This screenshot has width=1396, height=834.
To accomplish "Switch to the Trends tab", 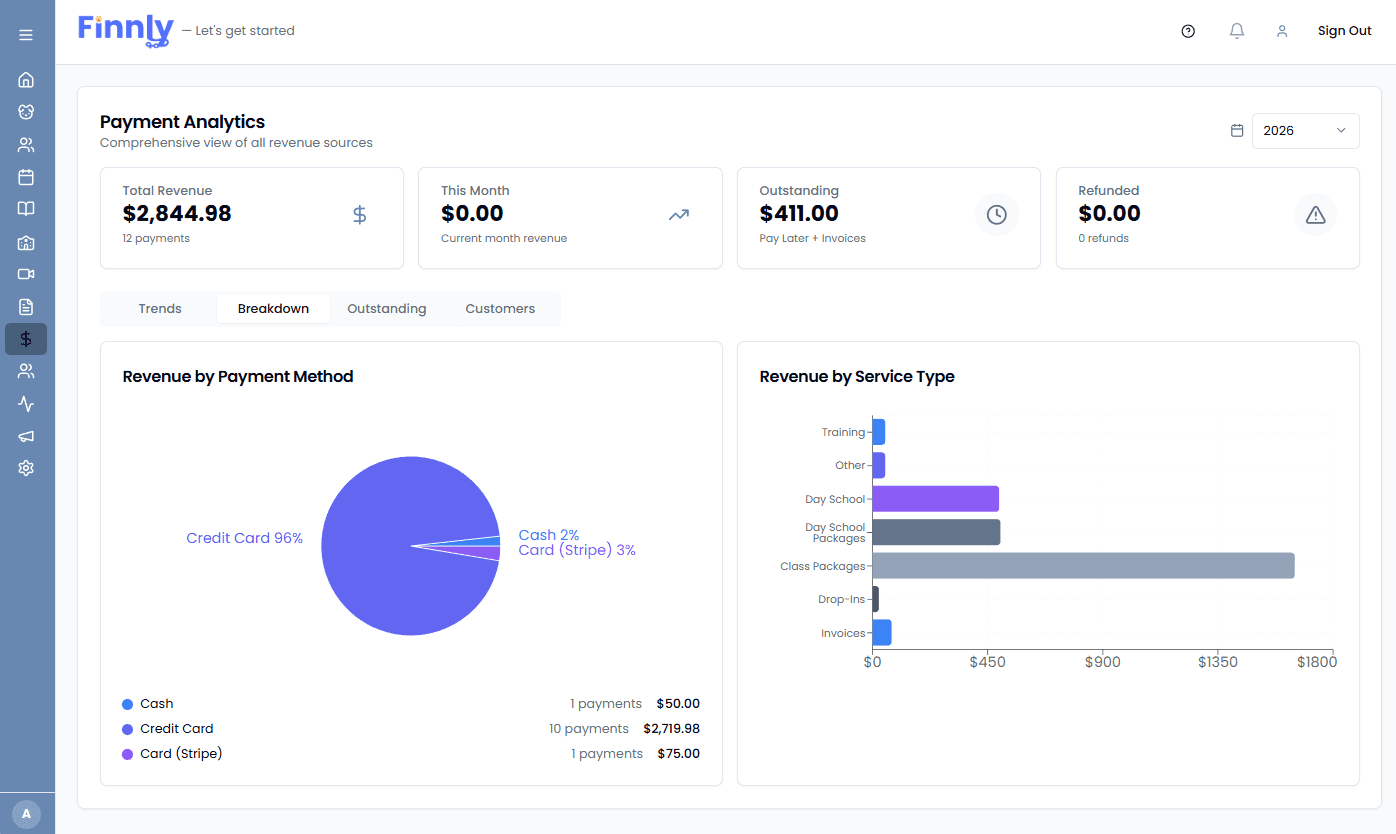I will [x=159, y=308].
